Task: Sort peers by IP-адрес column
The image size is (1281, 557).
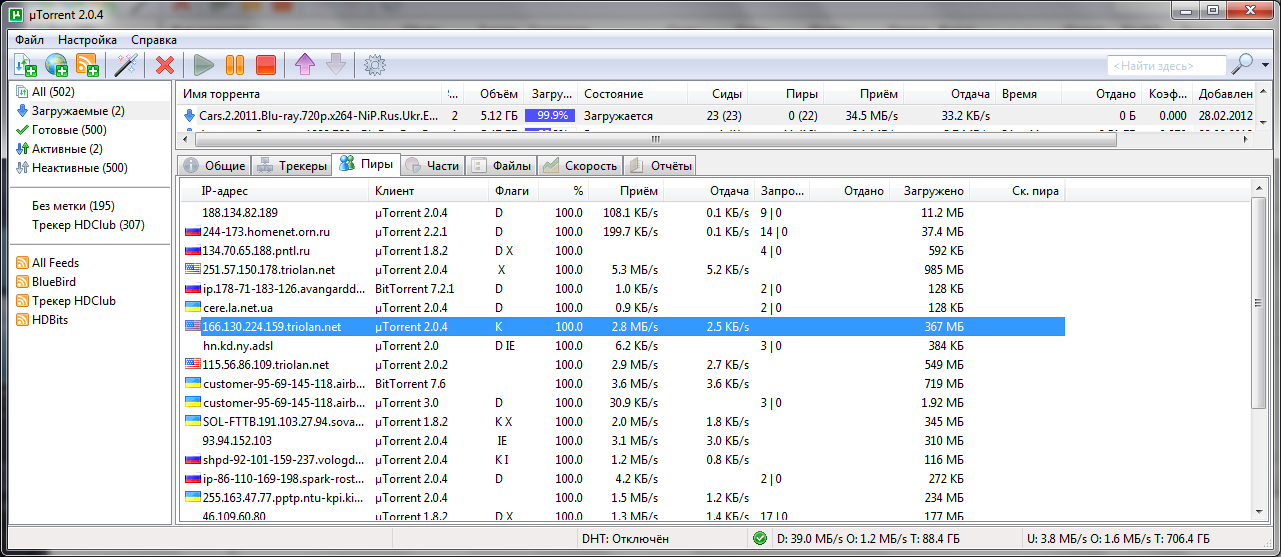Action: coord(275,191)
